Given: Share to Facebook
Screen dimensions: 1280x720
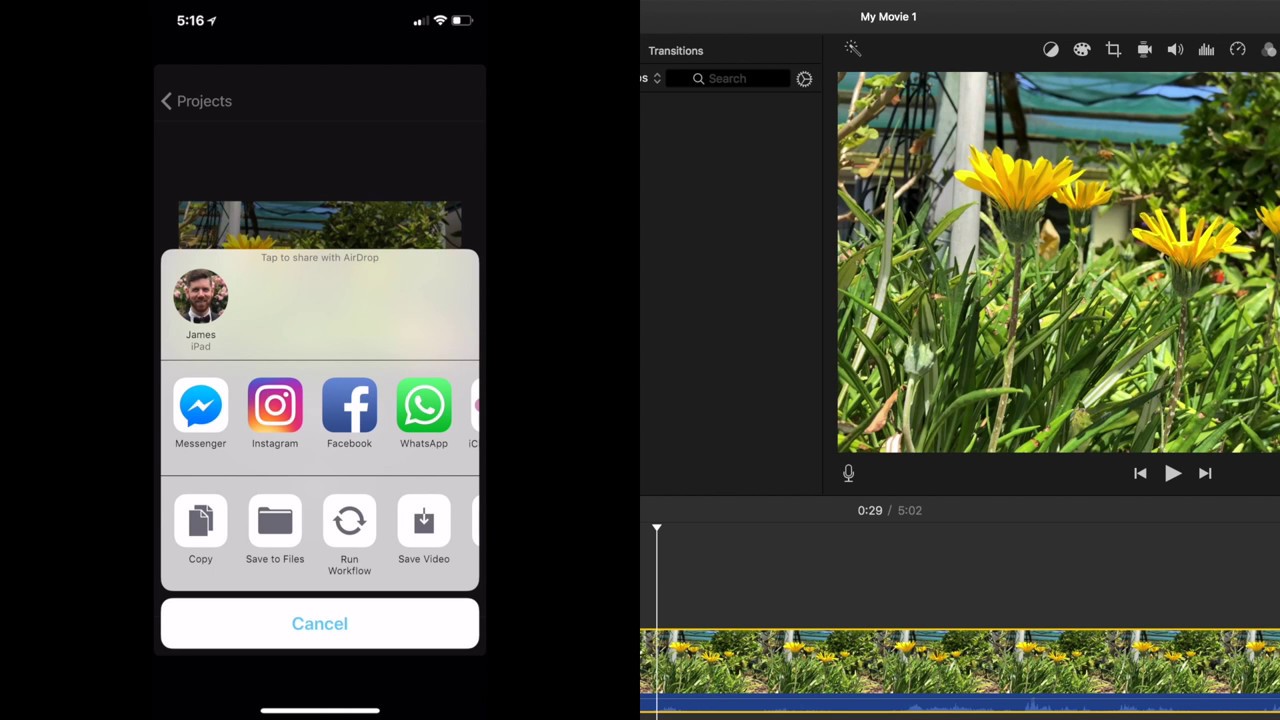Looking at the screenshot, I should (349, 414).
